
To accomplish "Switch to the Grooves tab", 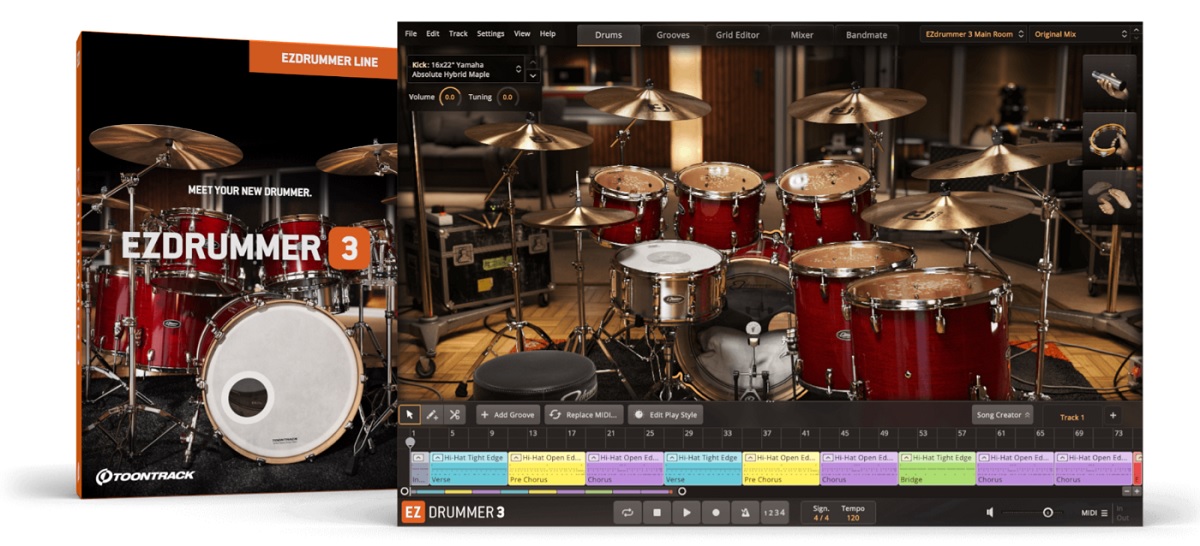I will tap(673, 35).
